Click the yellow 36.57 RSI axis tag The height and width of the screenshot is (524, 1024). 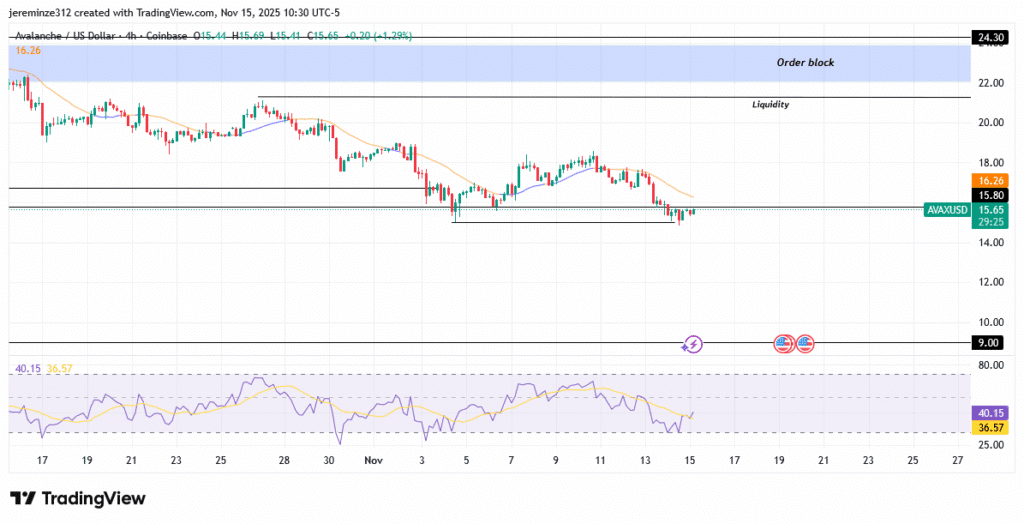[x=989, y=427]
